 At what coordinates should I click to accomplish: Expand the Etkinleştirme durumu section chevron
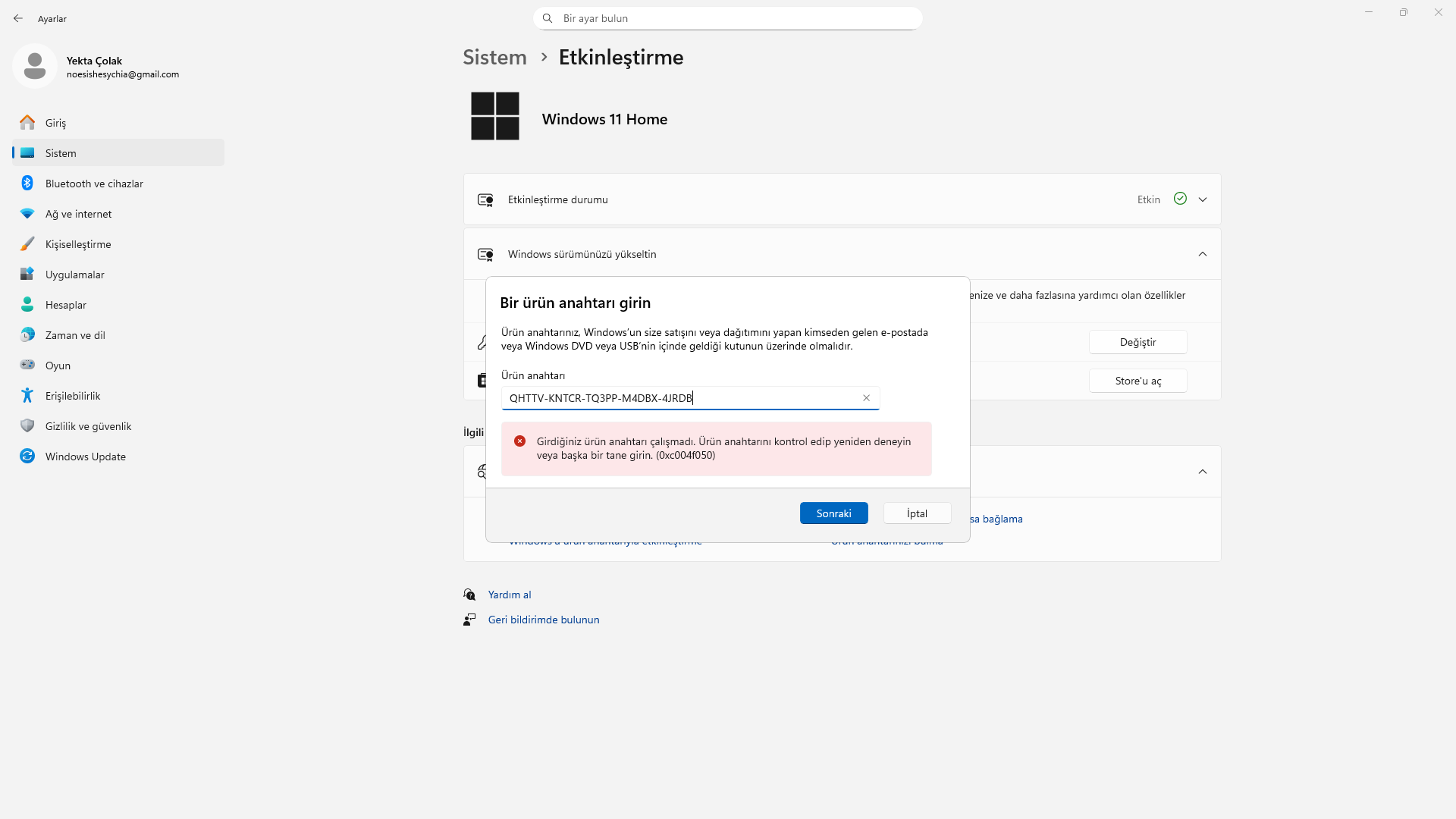click(x=1203, y=199)
